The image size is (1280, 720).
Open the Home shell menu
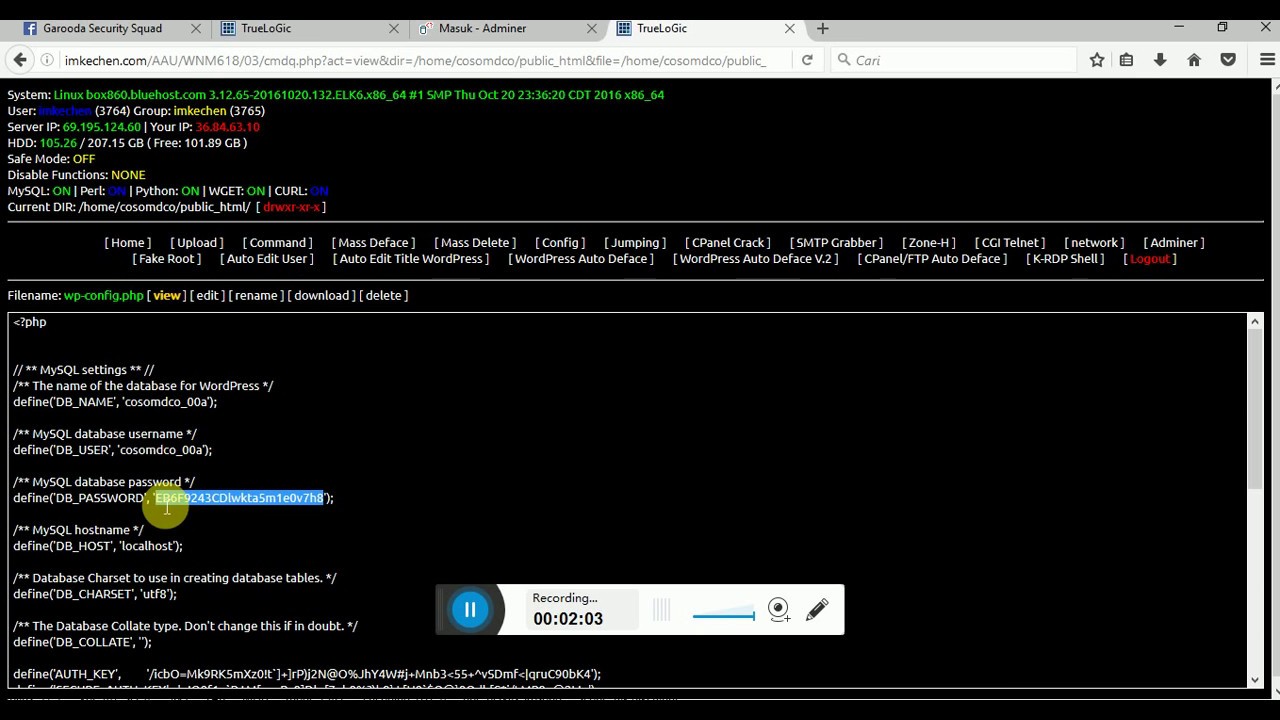(128, 243)
